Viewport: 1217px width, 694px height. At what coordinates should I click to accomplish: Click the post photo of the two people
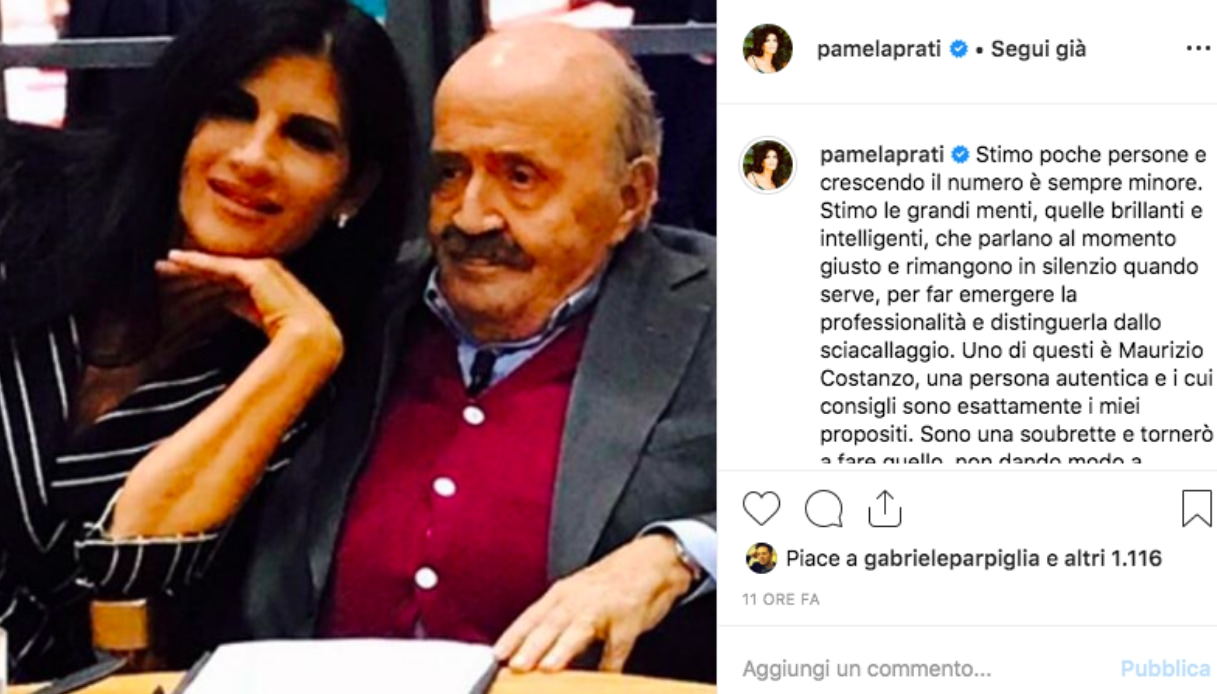coord(358,347)
